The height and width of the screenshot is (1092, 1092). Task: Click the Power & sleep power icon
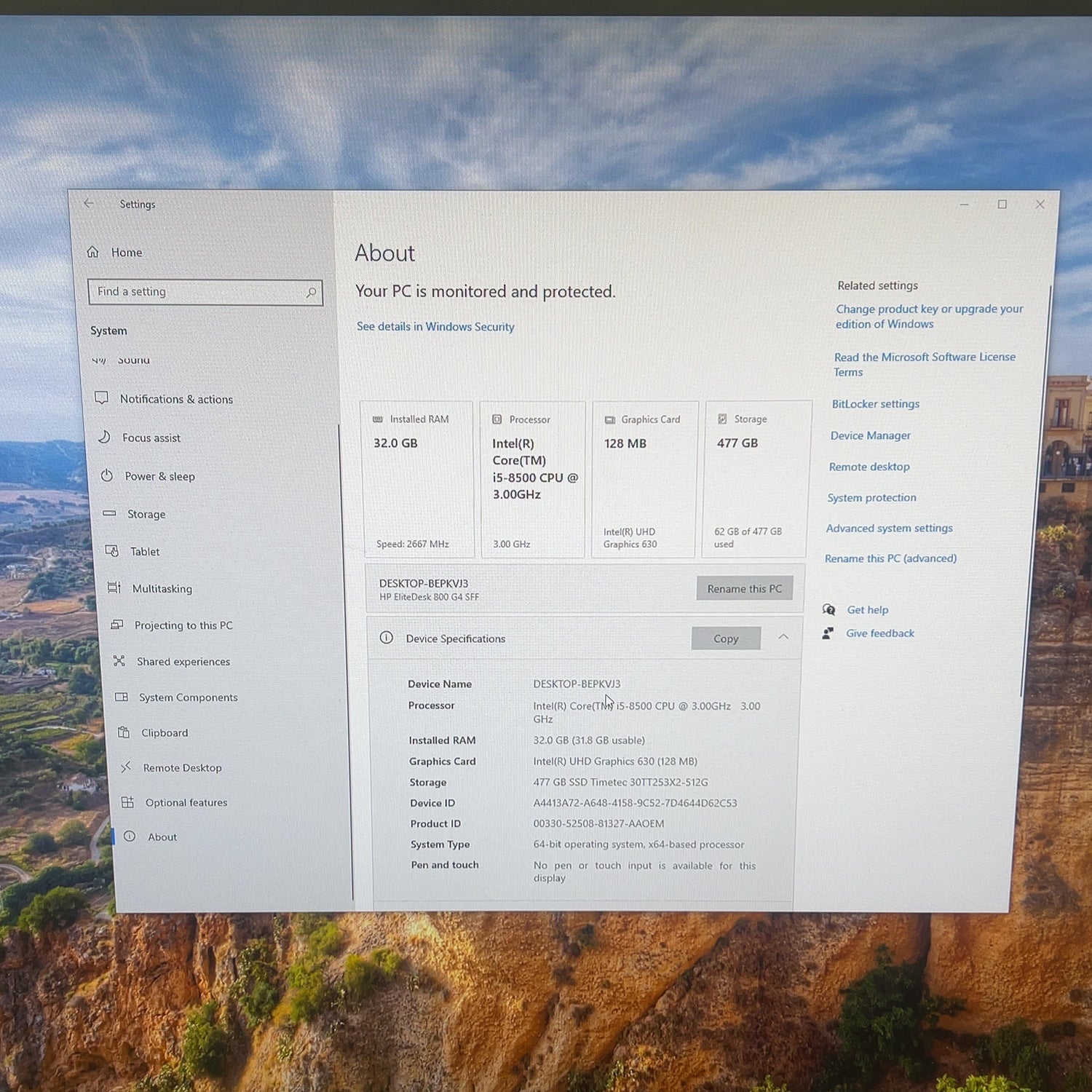point(106,475)
